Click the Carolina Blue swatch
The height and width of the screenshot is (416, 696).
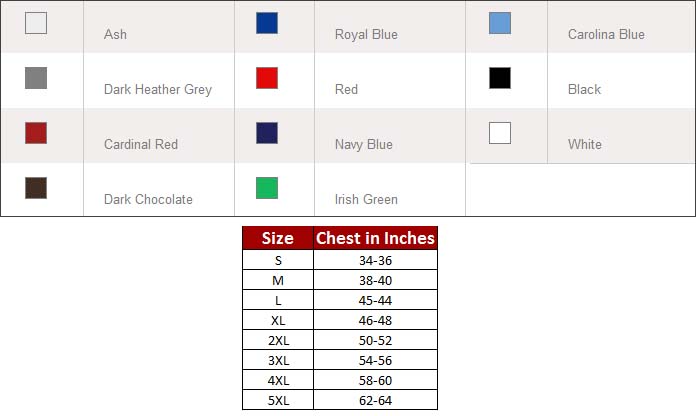point(500,23)
